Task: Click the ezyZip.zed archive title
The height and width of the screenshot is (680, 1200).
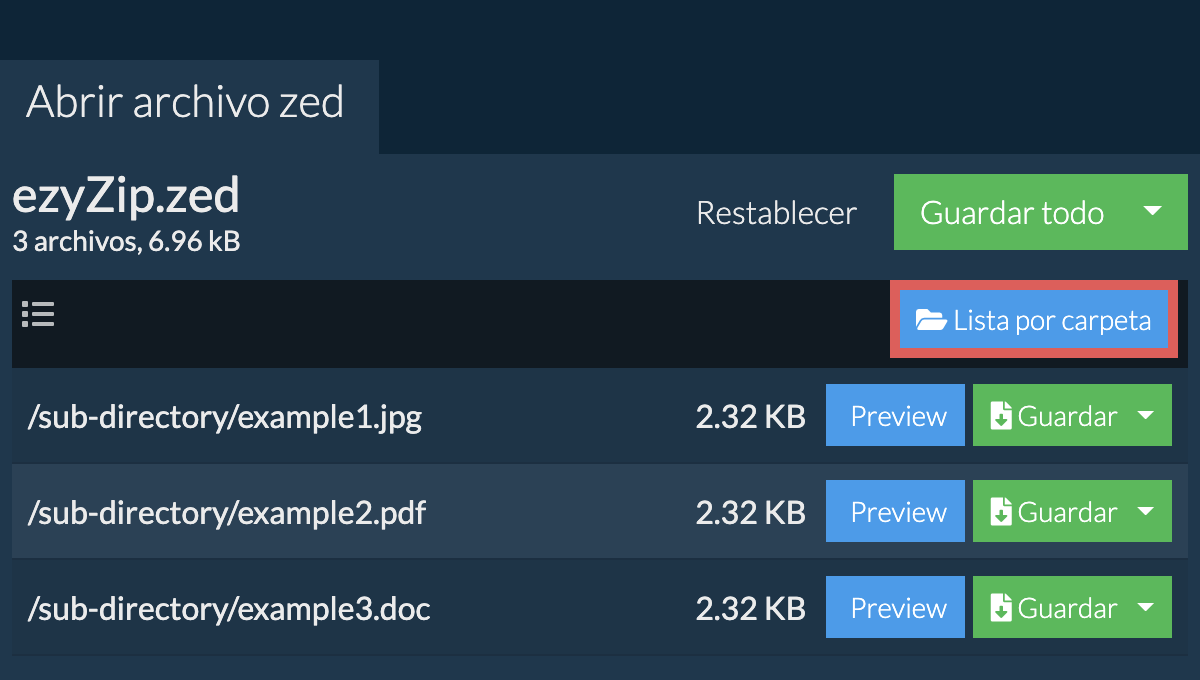Action: pos(126,197)
